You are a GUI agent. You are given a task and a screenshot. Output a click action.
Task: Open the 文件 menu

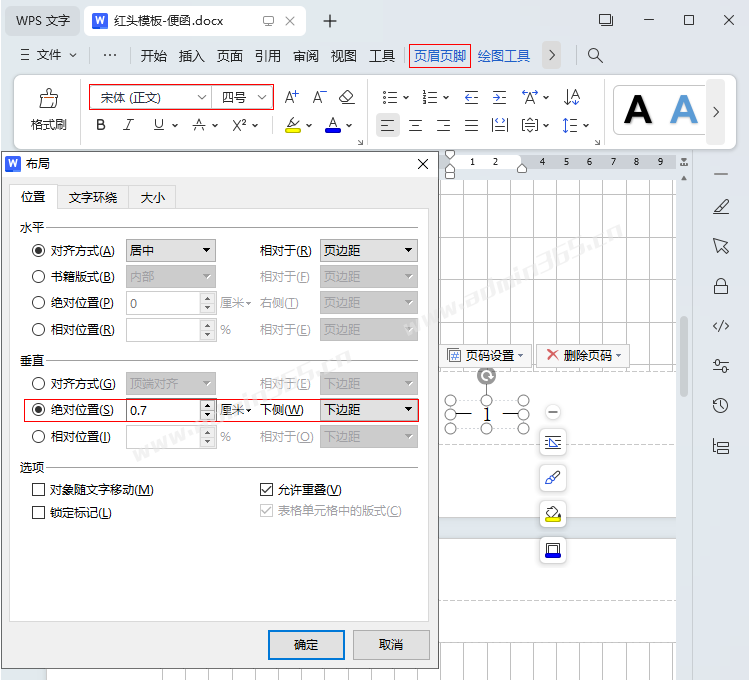point(48,55)
